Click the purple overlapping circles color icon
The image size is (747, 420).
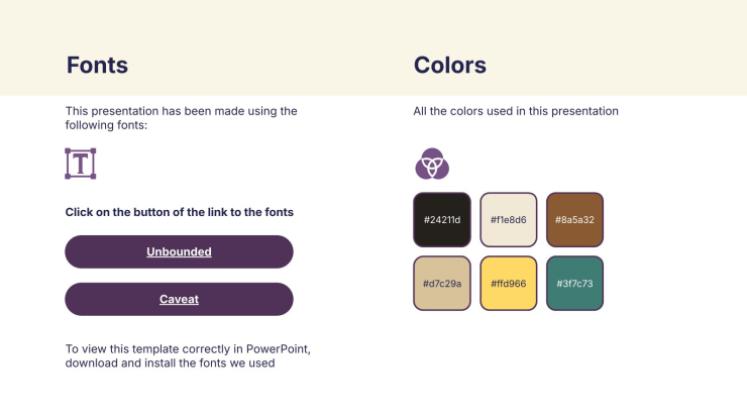pos(432,164)
